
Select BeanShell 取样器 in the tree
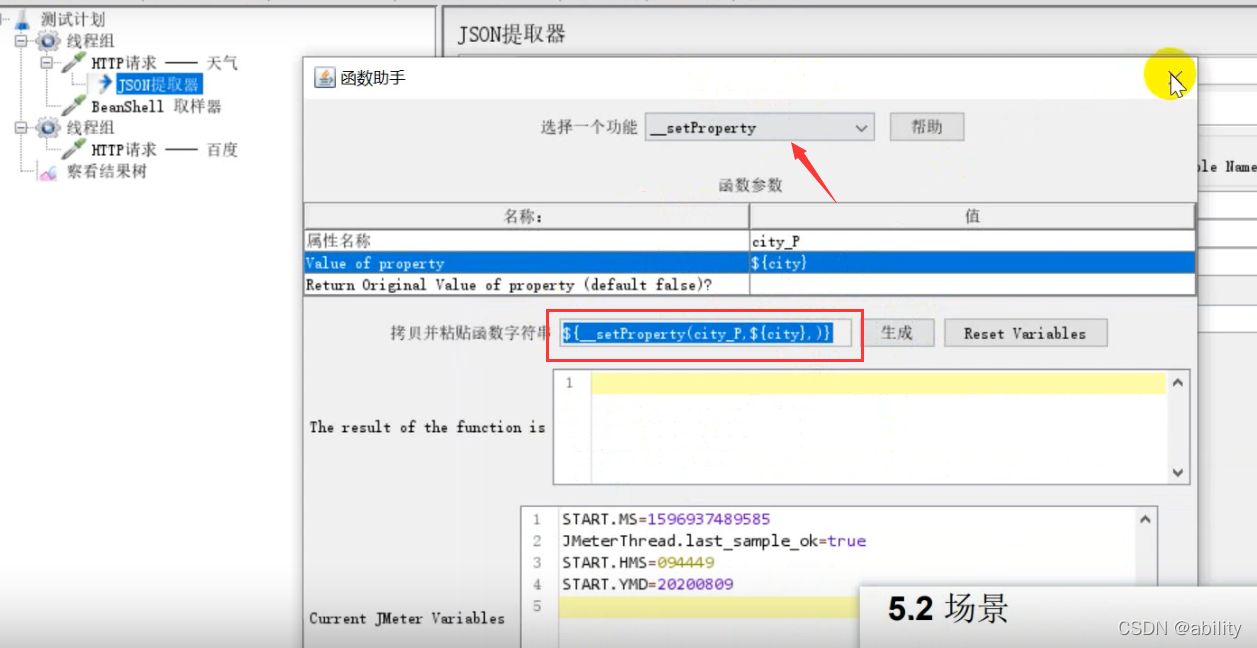point(156,106)
